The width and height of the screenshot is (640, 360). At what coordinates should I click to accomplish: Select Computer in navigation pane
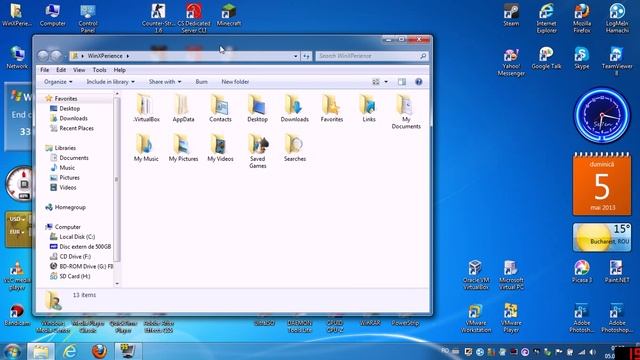[x=67, y=227]
